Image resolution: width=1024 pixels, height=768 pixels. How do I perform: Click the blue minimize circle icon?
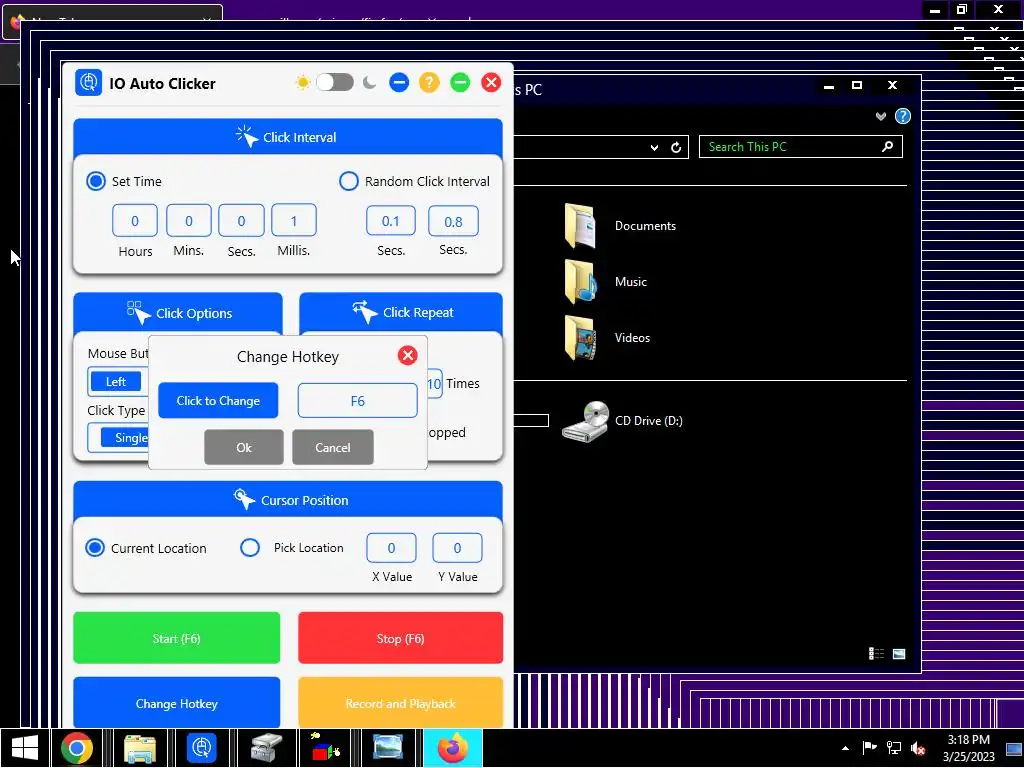pyautogui.click(x=399, y=82)
